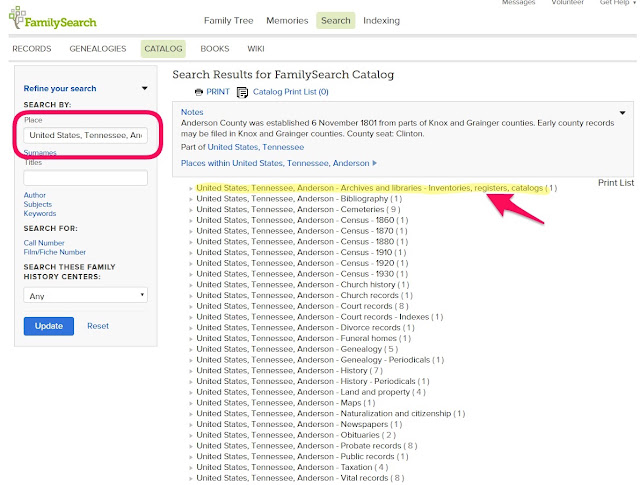
Task: Collapse the Notes panel arrow
Action: tap(622, 113)
